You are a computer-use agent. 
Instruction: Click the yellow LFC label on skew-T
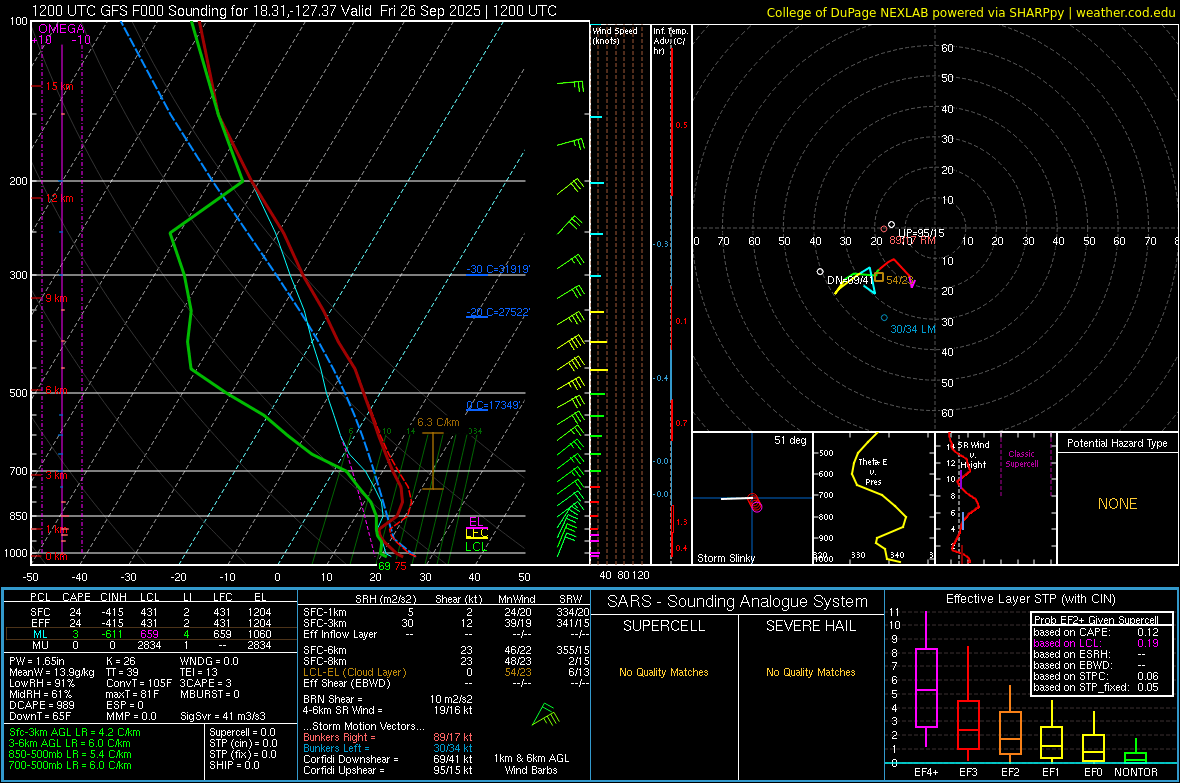click(476, 533)
